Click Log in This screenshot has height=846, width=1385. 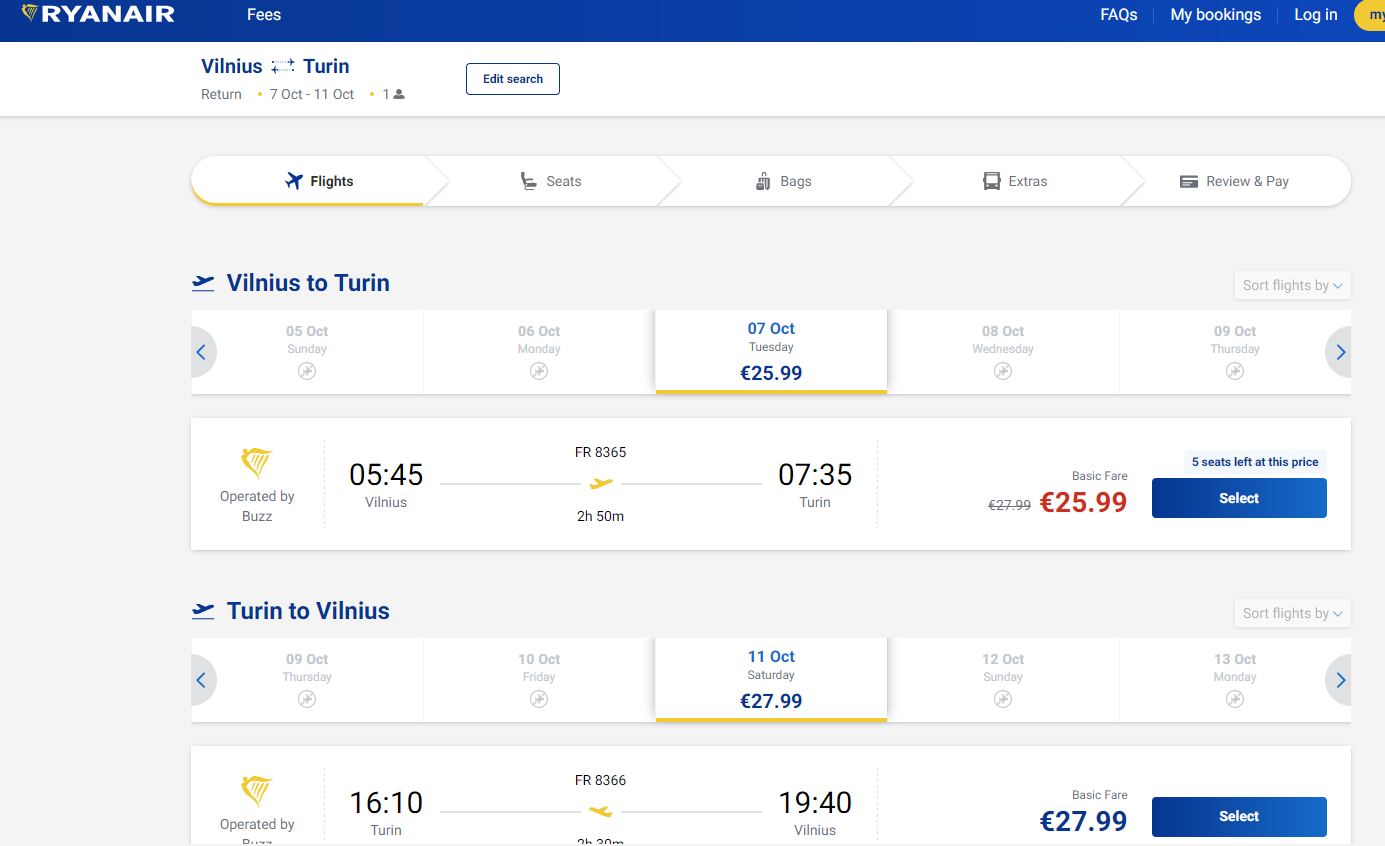coord(1316,14)
